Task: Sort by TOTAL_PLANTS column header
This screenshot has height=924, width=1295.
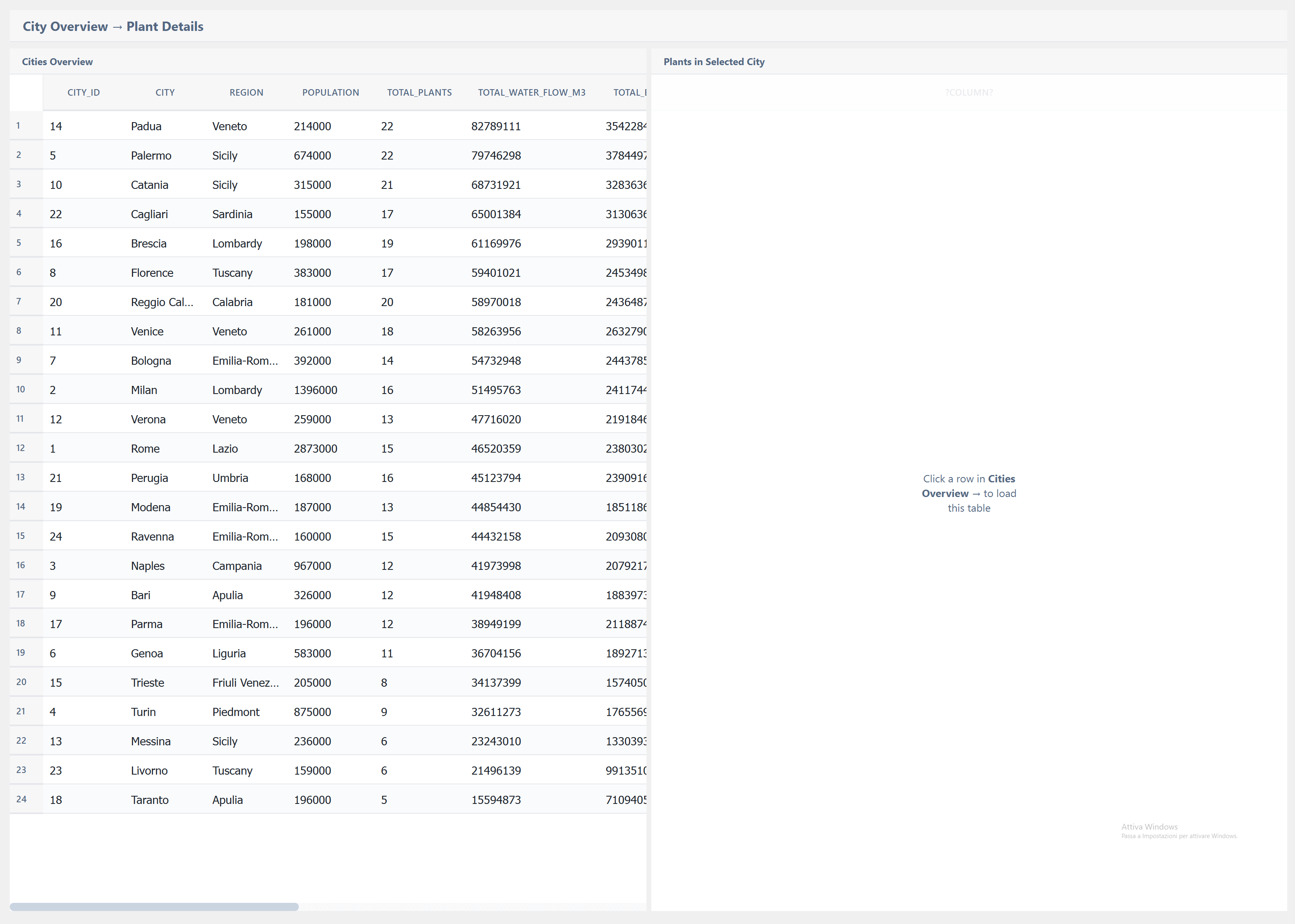Action: (x=419, y=92)
